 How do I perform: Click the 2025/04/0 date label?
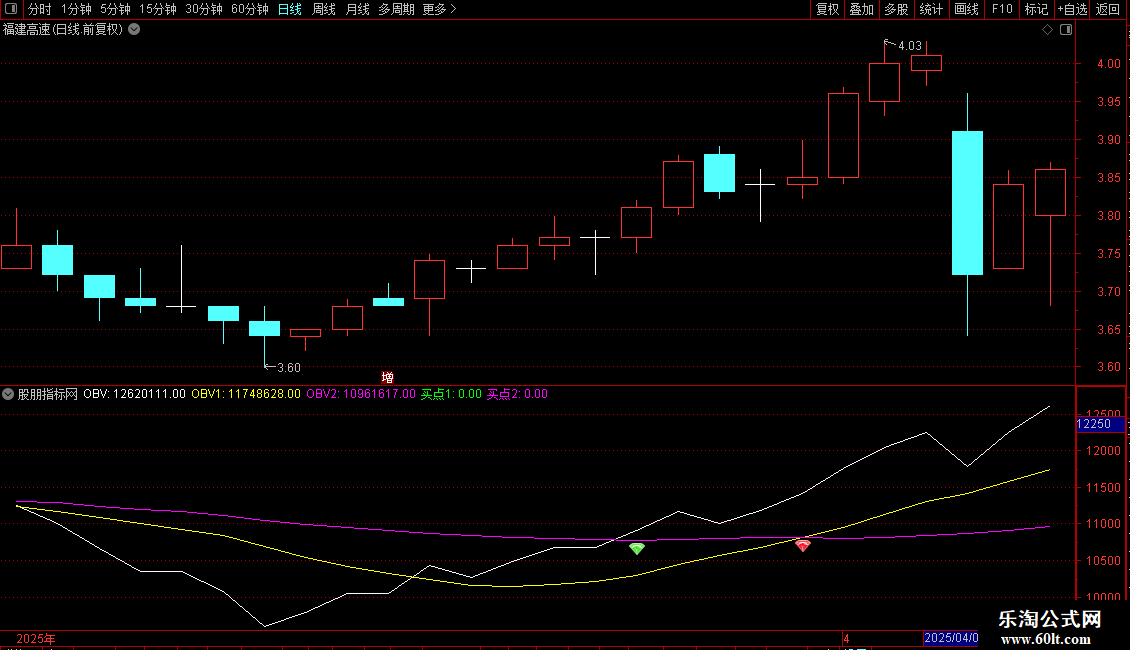pos(951,638)
